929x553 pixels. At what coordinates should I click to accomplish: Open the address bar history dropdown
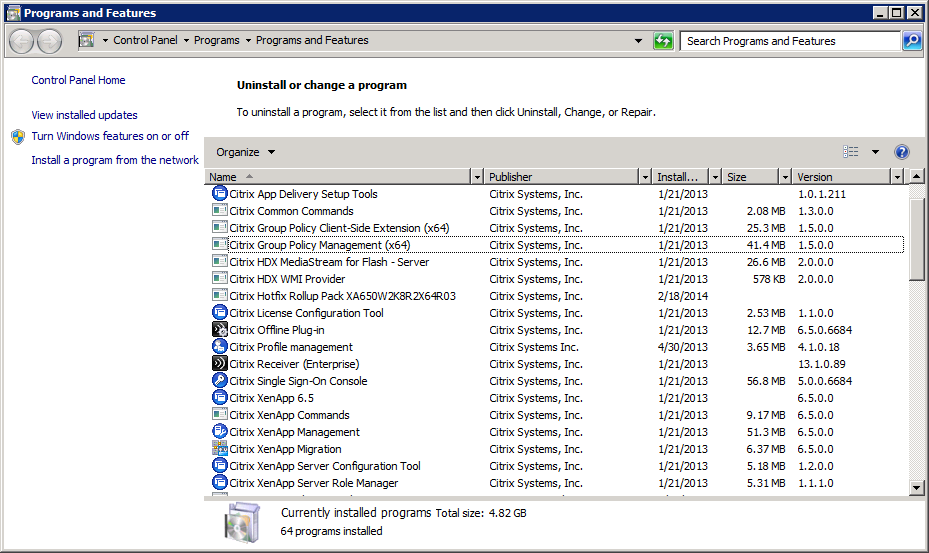(639, 41)
